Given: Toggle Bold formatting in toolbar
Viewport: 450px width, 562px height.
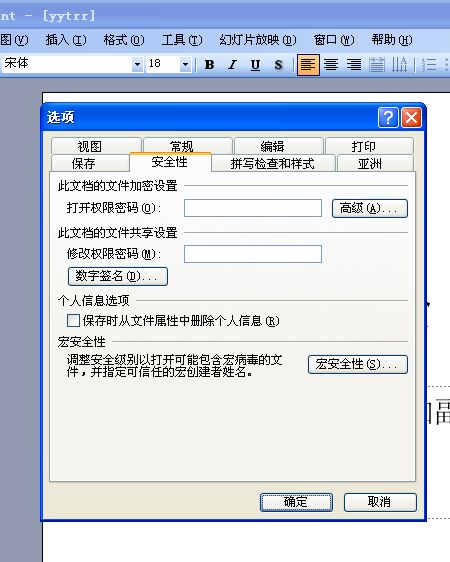Looking at the screenshot, I should coord(210,65).
